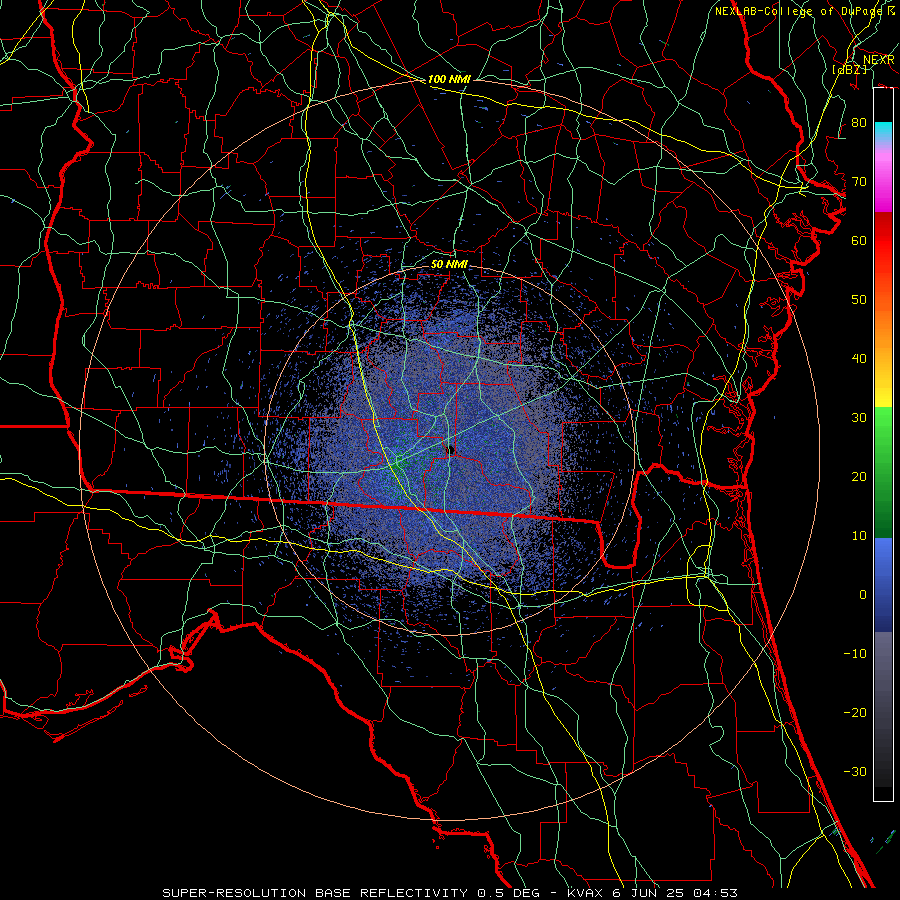900x900 pixels.
Task: Click the 0 value on the color scale
Action: coord(863,595)
